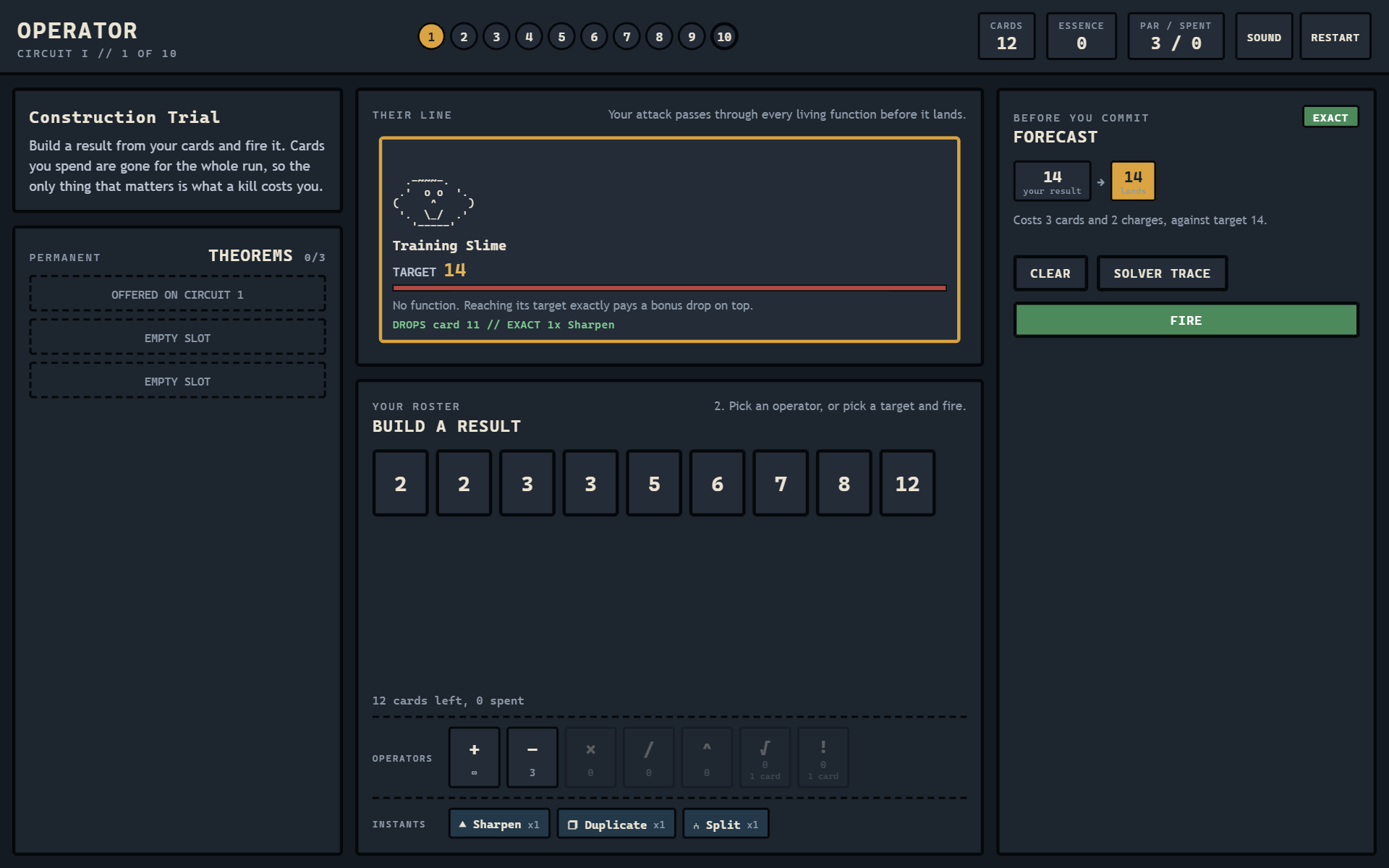Toggle the SOUND button
Image resolution: width=1389 pixels, height=868 pixels.
[1264, 37]
